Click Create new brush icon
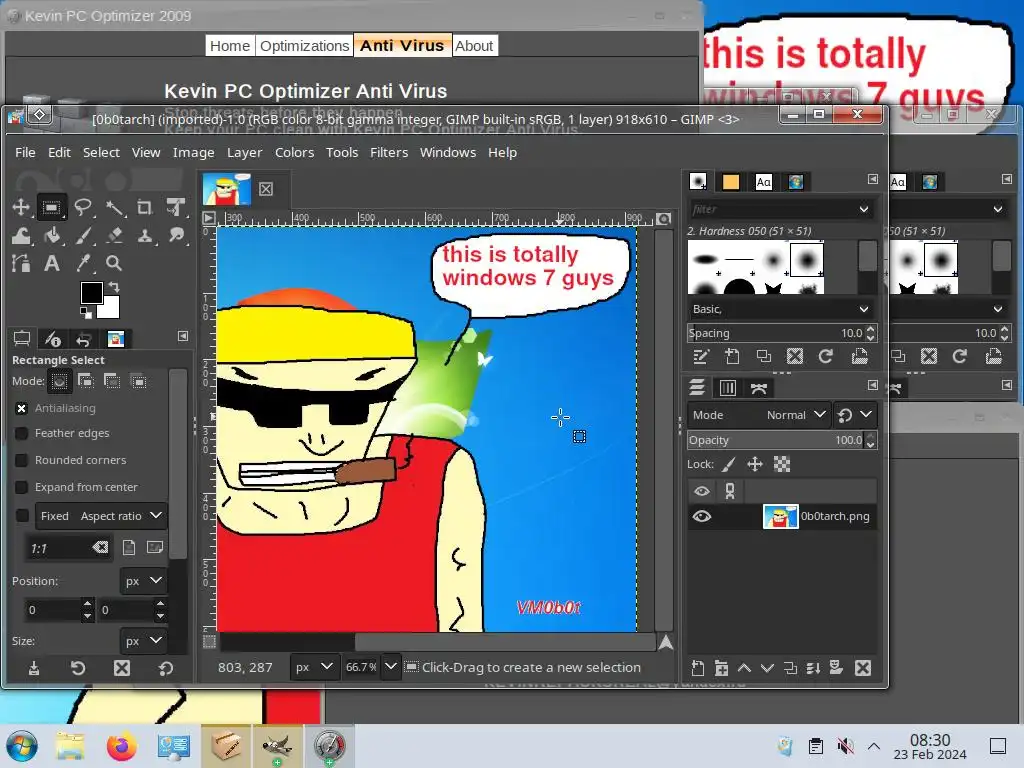This screenshot has height=768, width=1024. (732, 357)
